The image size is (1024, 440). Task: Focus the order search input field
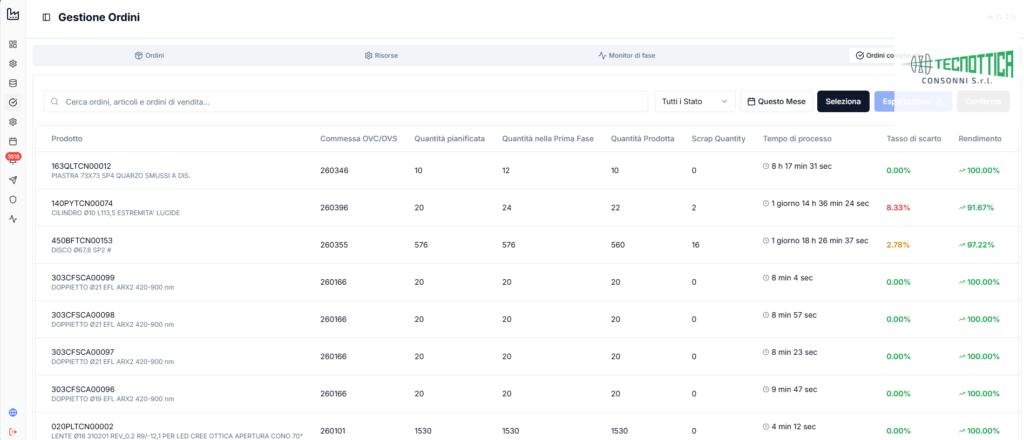click(346, 102)
